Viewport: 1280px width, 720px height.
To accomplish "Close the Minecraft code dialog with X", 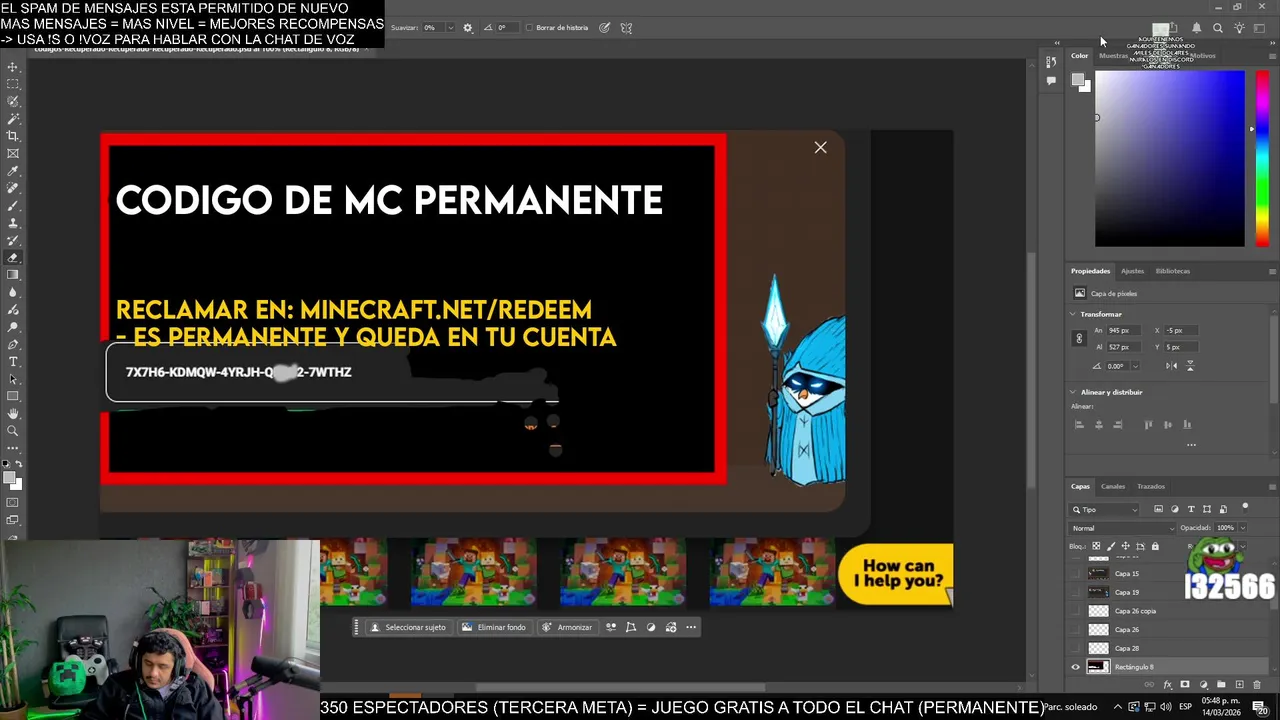I will coord(820,148).
